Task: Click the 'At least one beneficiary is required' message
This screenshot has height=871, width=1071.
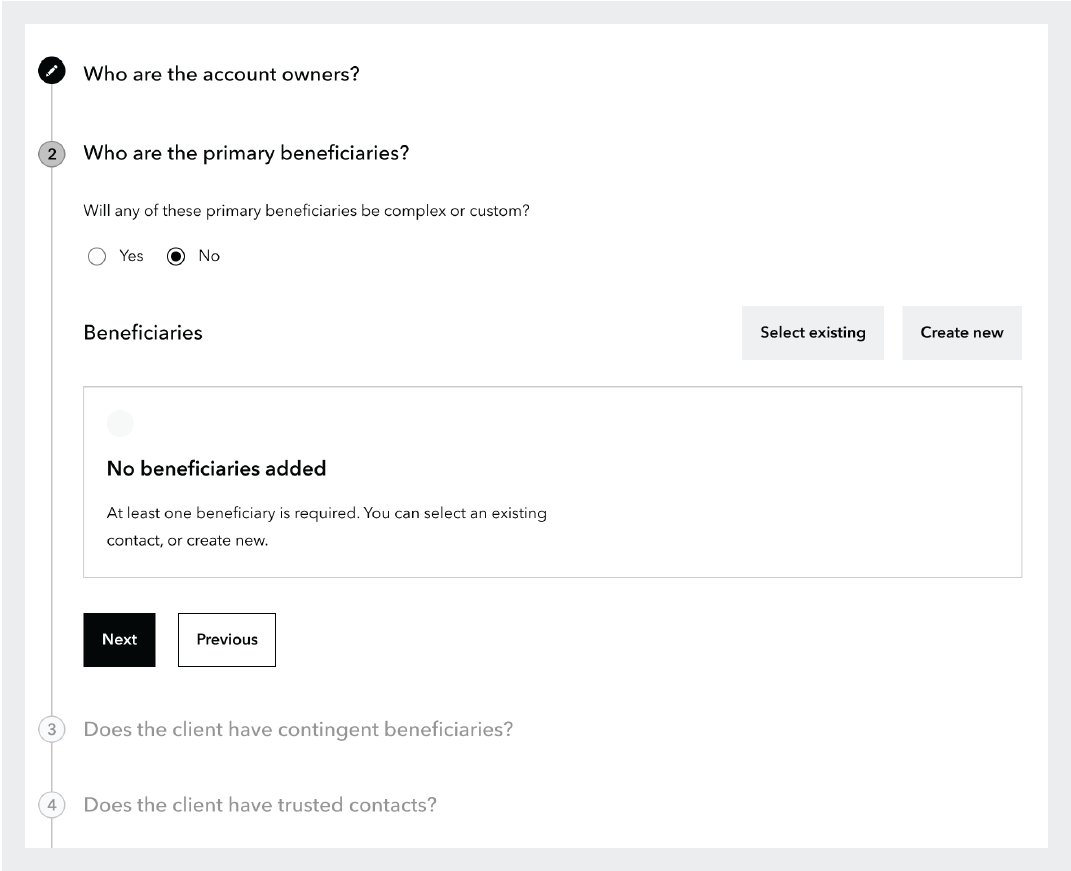Action: (326, 514)
